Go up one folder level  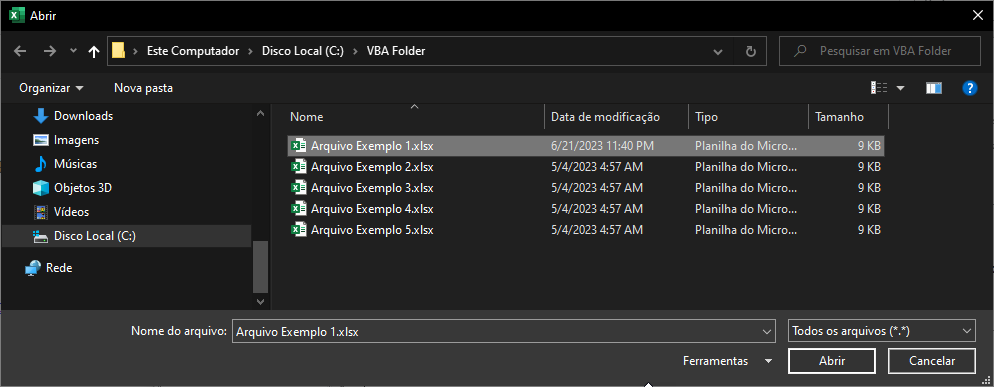point(94,51)
